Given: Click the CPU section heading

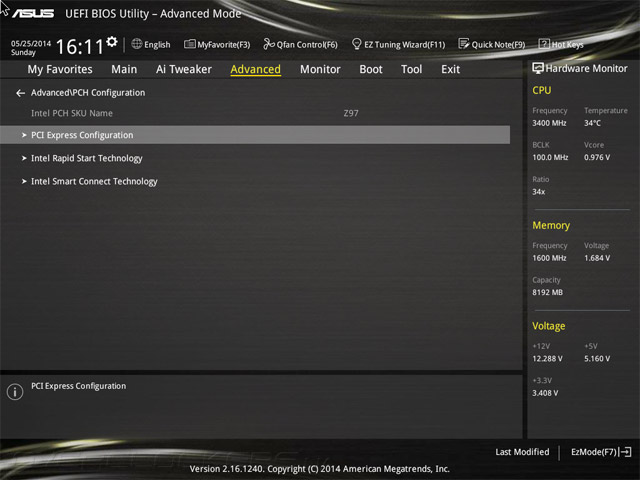Looking at the screenshot, I should pos(542,90).
